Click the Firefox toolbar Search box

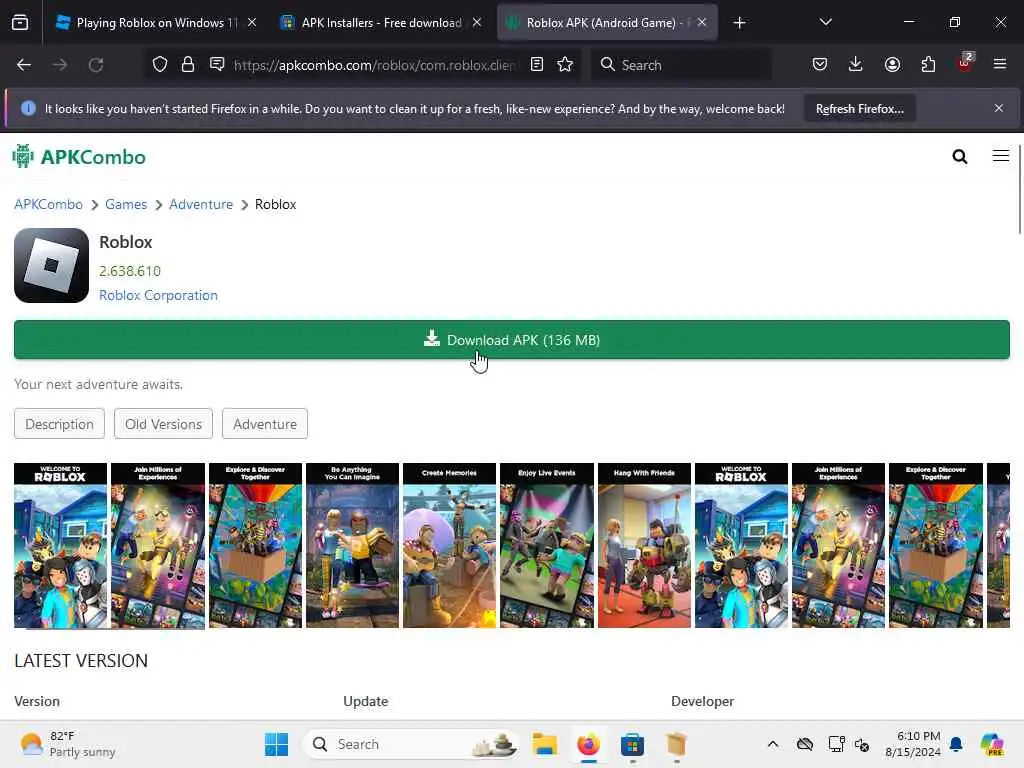pyautogui.click(x=681, y=65)
